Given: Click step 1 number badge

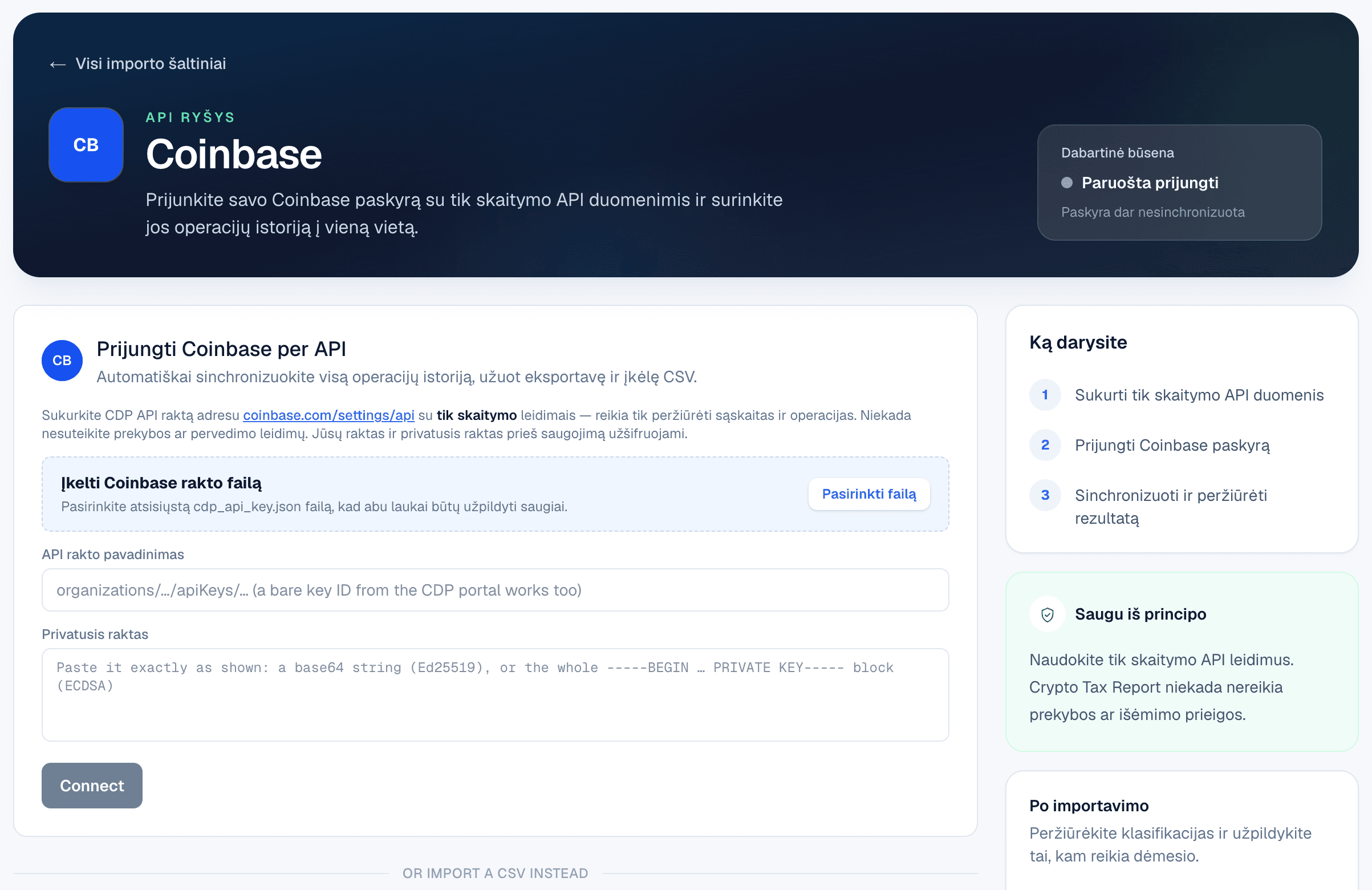Looking at the screenshot, I should click(x=1045, y=395).
